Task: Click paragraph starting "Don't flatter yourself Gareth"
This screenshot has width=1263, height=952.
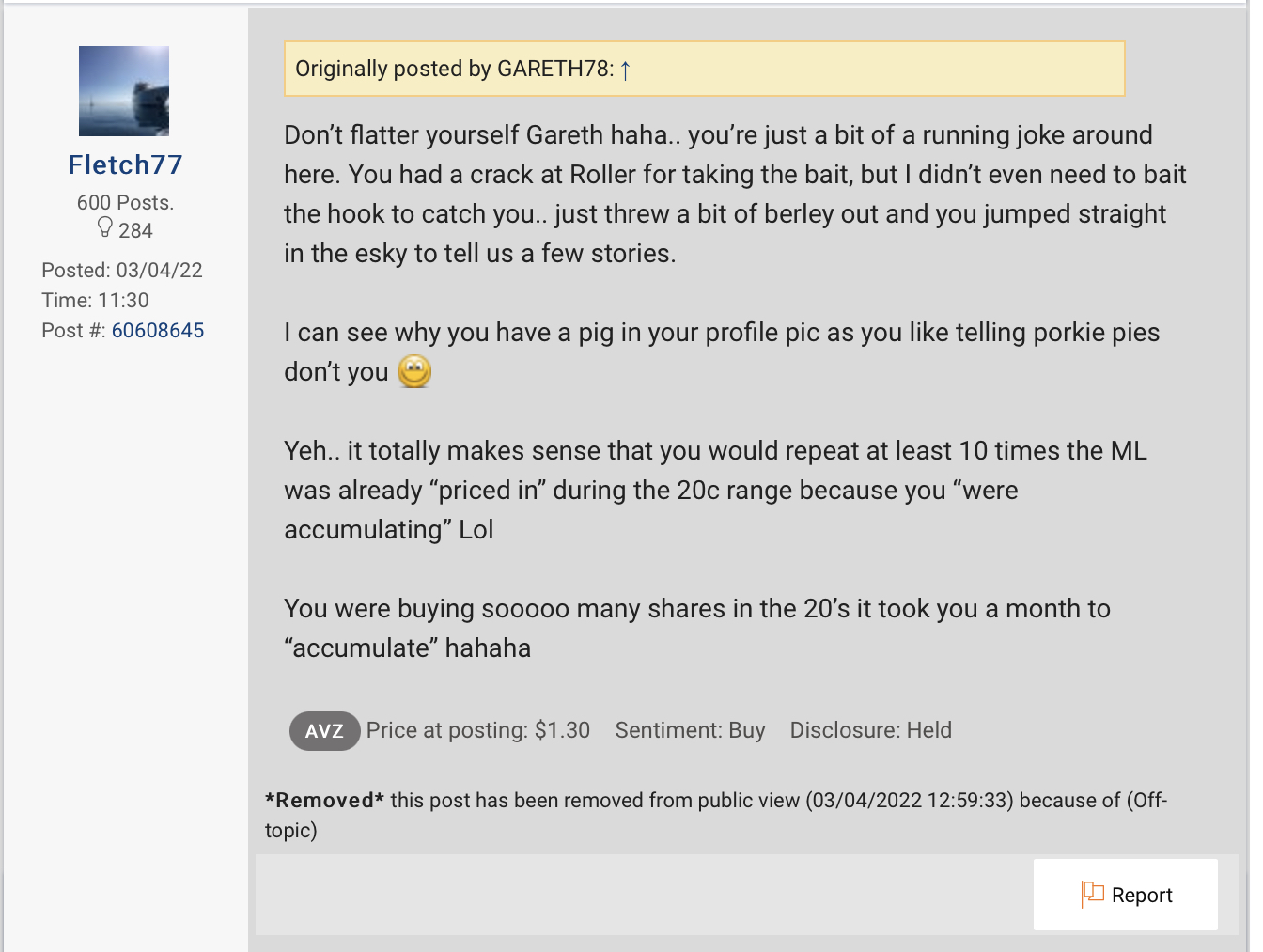Action: [x=733, y=195]
